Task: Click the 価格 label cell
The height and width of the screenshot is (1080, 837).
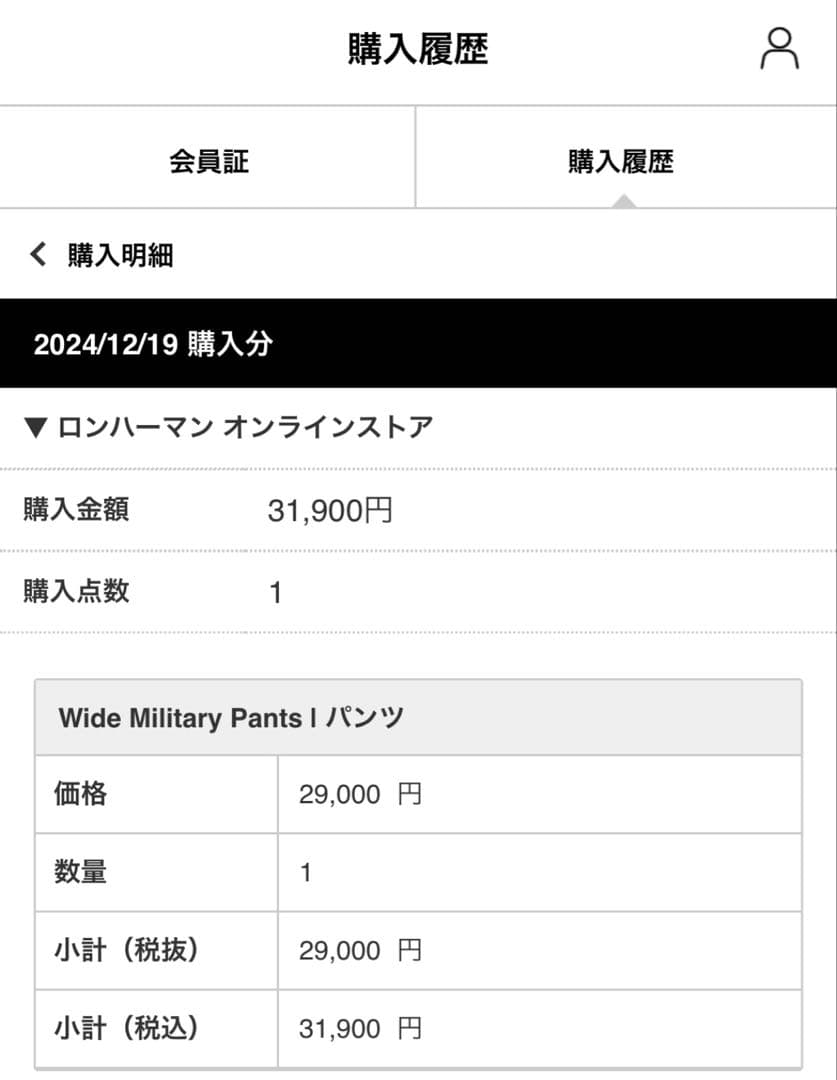Action: [80, 795]
